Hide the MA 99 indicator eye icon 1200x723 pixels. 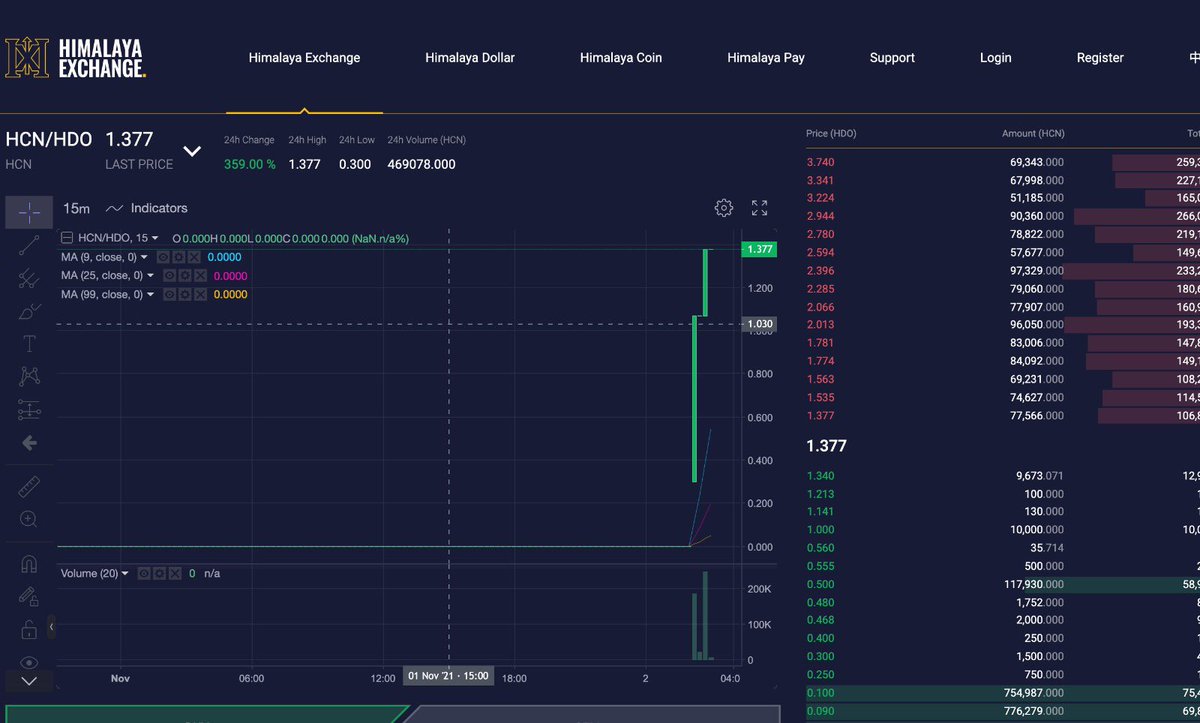[x=170, y=295]
